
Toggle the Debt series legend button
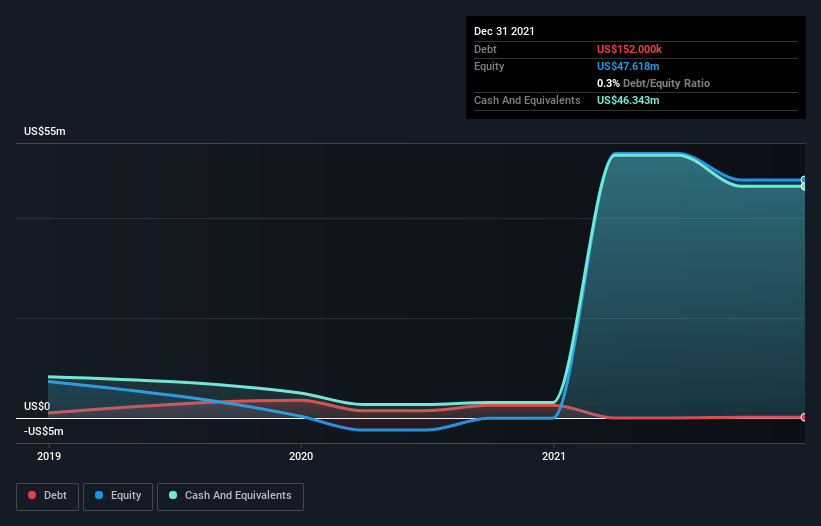tap(47, 496)
